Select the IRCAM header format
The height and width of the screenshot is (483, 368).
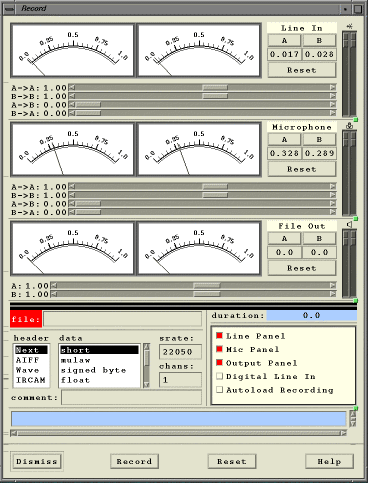pos(31,380)
